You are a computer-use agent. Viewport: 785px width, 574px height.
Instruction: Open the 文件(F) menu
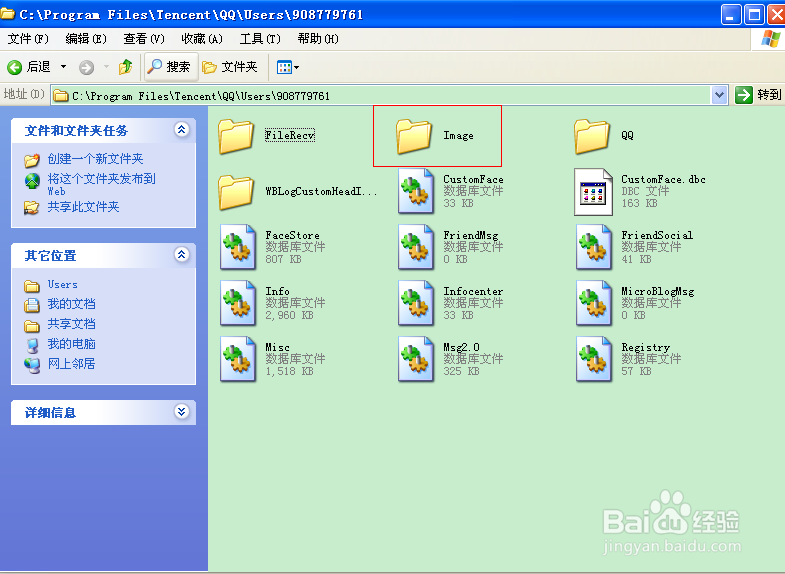[x=28, y=39]
